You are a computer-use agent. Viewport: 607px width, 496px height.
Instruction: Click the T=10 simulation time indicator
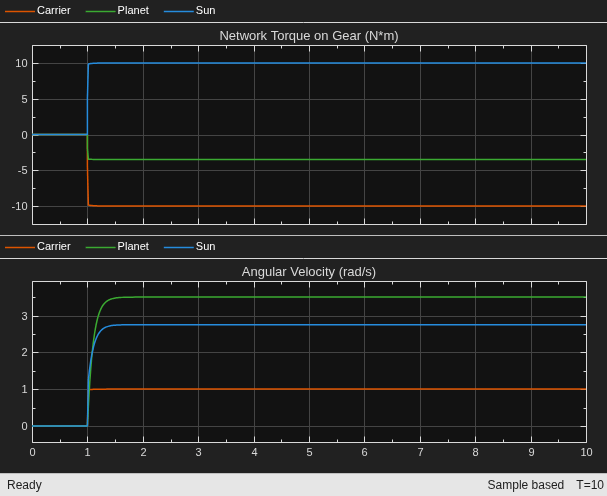pyautogui.click(x=590, y=485)
